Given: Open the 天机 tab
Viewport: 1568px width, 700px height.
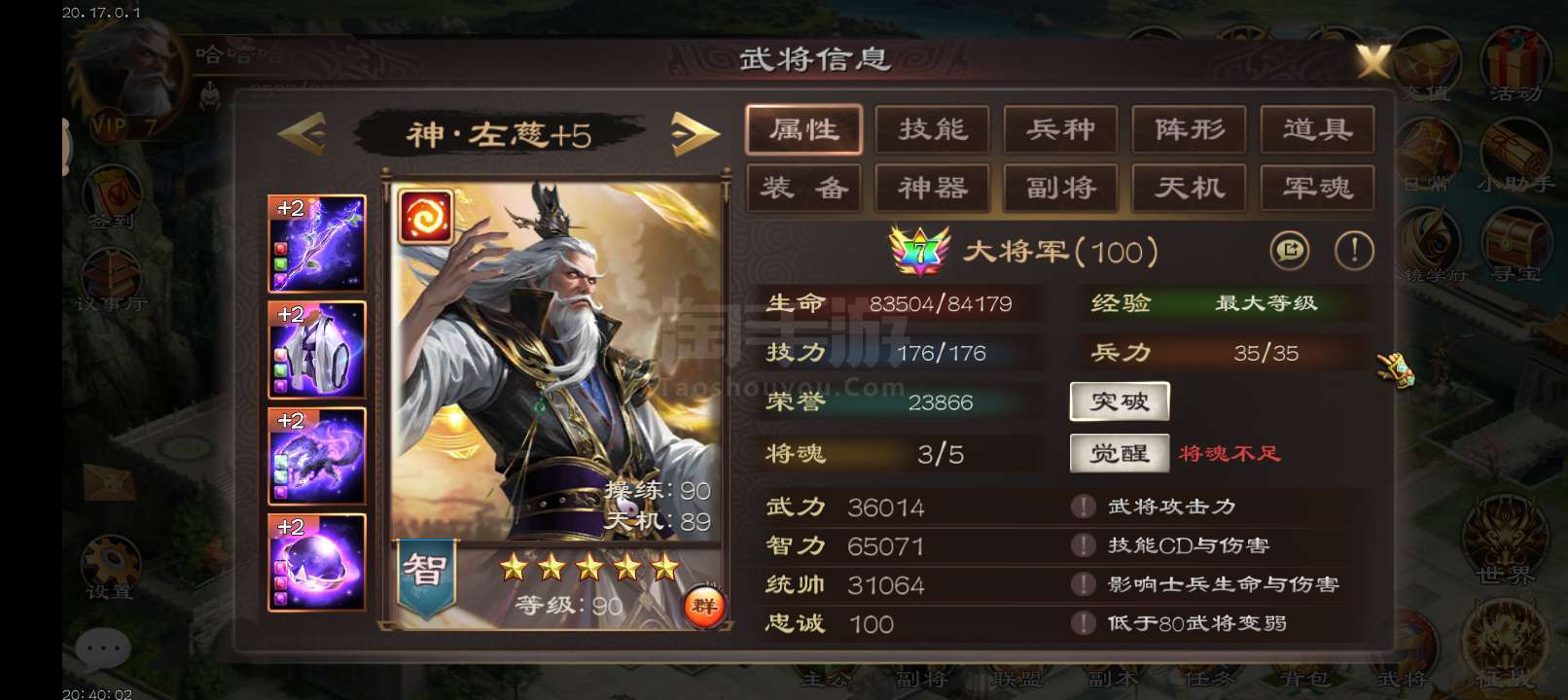Looking at the screenshot, I should [1189, 188].
